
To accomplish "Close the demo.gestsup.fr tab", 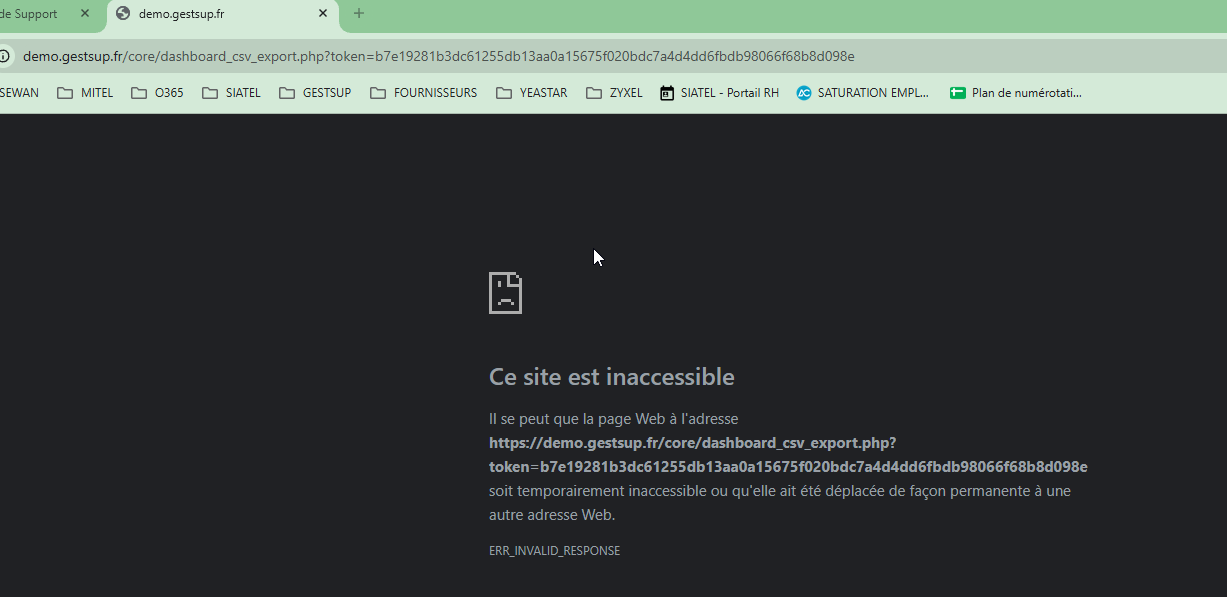I will pyautogui.click(x=322, y=14).
